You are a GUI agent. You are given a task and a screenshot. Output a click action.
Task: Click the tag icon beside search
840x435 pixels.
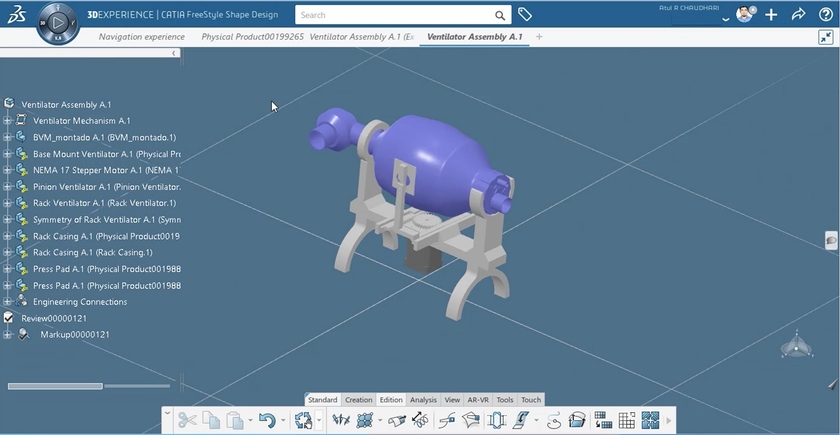[x=525, y=15]
